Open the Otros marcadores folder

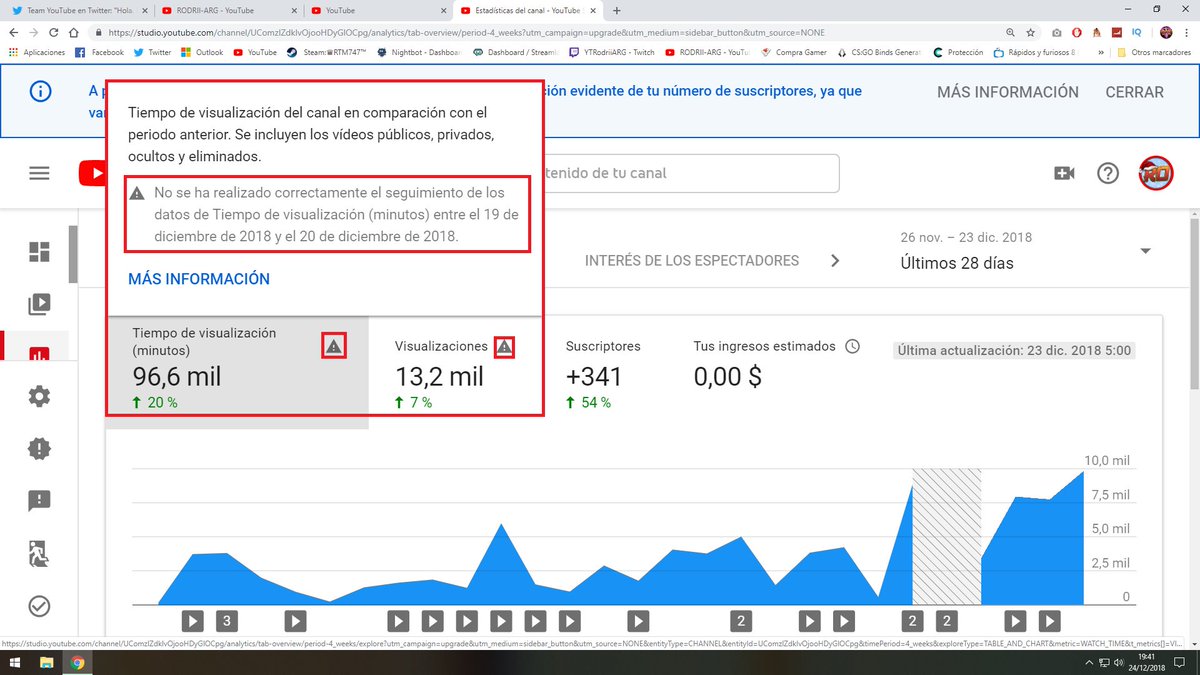click(x=1154, y=52)
